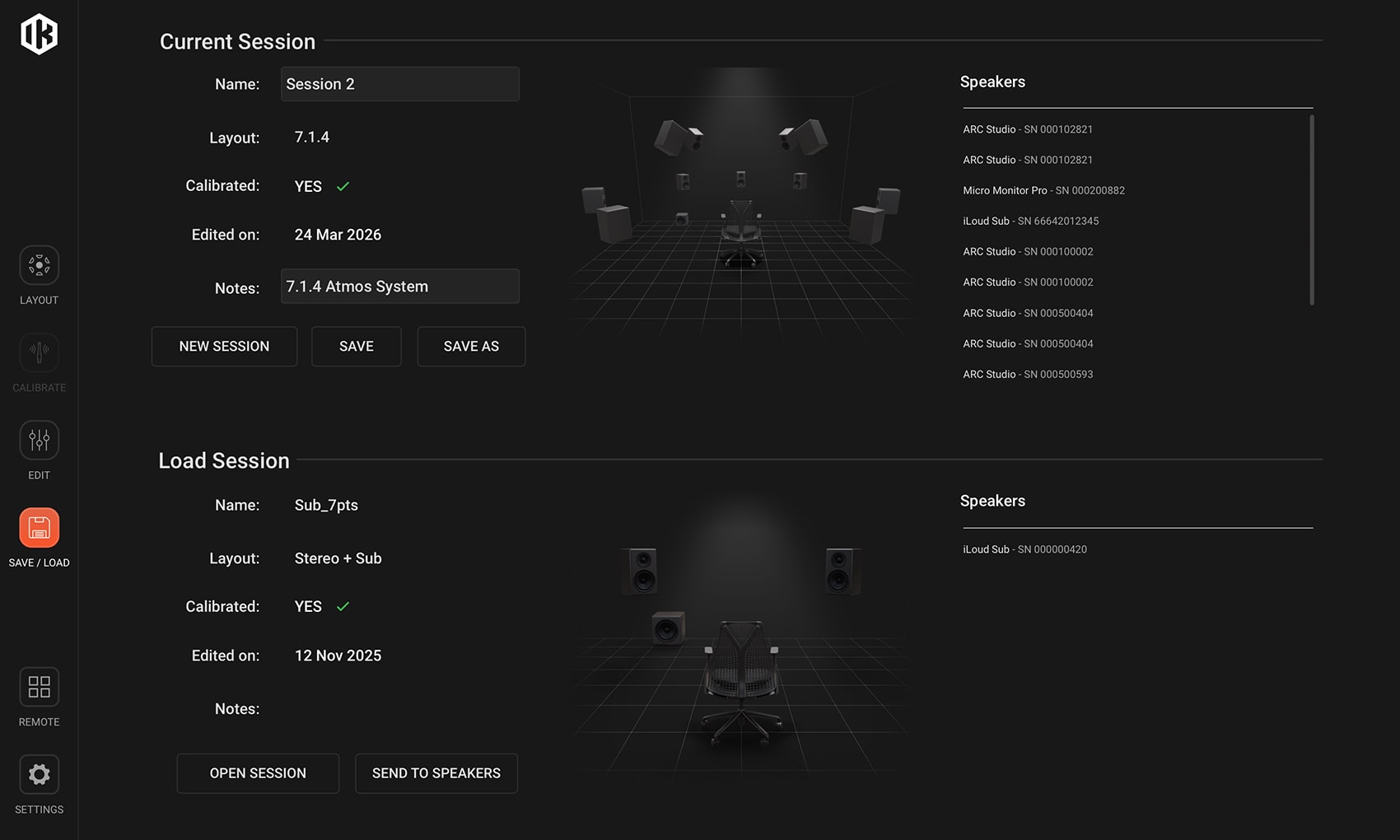Open the Edit sliders icon
Image resolution: width=1400 pixels, height=840 pixels.
coord(39,441)
